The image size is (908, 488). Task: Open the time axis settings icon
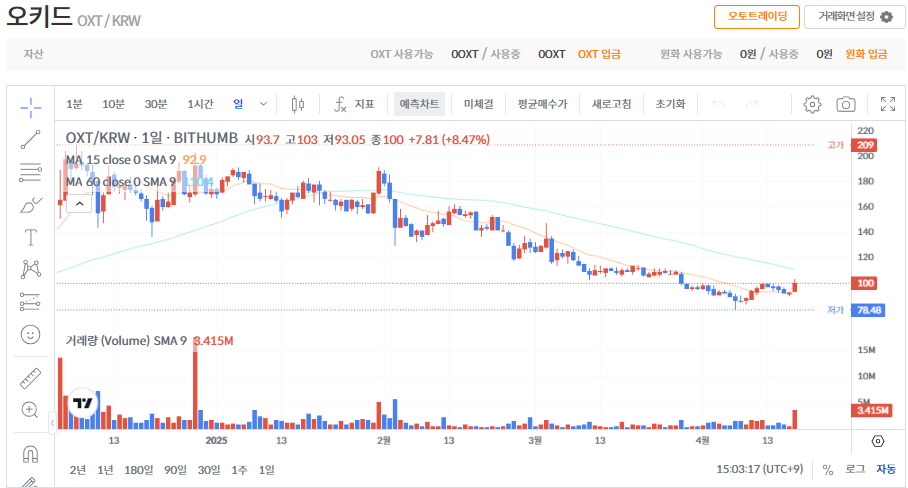tap(878, 441)
